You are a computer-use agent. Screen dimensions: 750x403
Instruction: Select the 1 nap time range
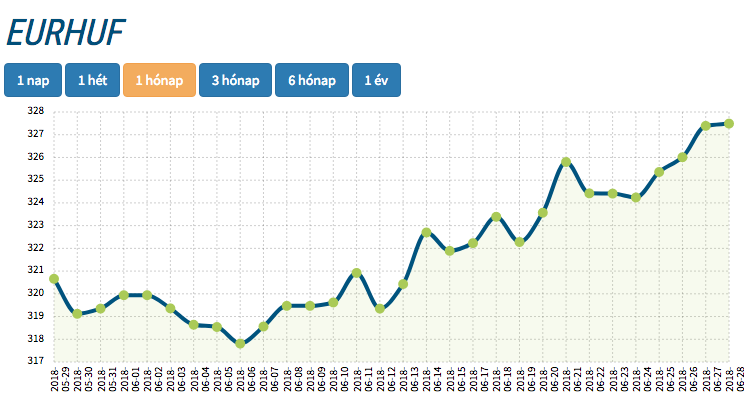(x=33, y=80)
